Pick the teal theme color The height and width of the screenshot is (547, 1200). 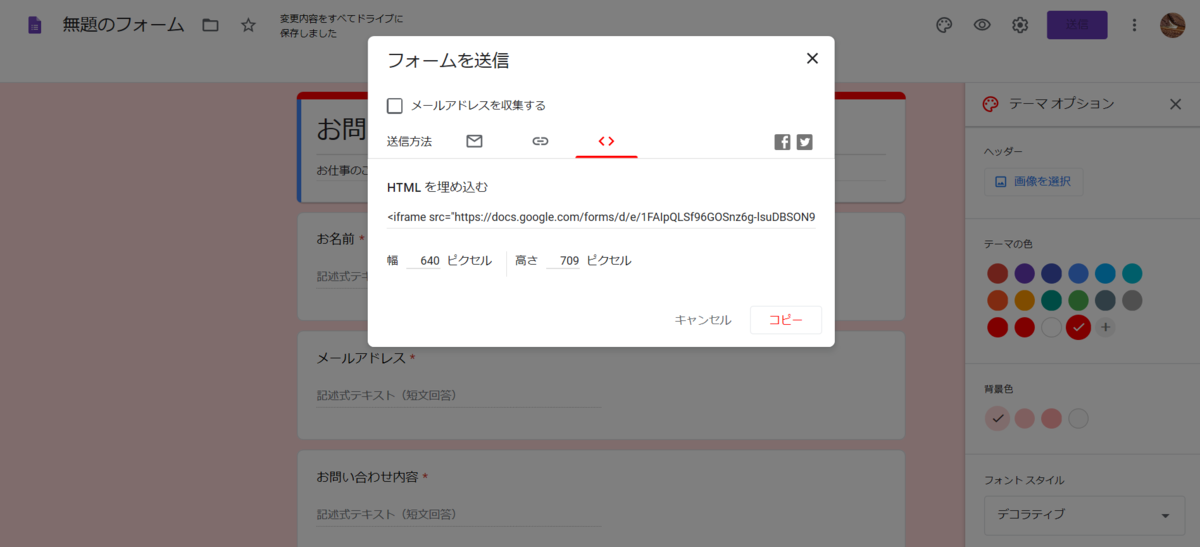tap(1051, 300)
